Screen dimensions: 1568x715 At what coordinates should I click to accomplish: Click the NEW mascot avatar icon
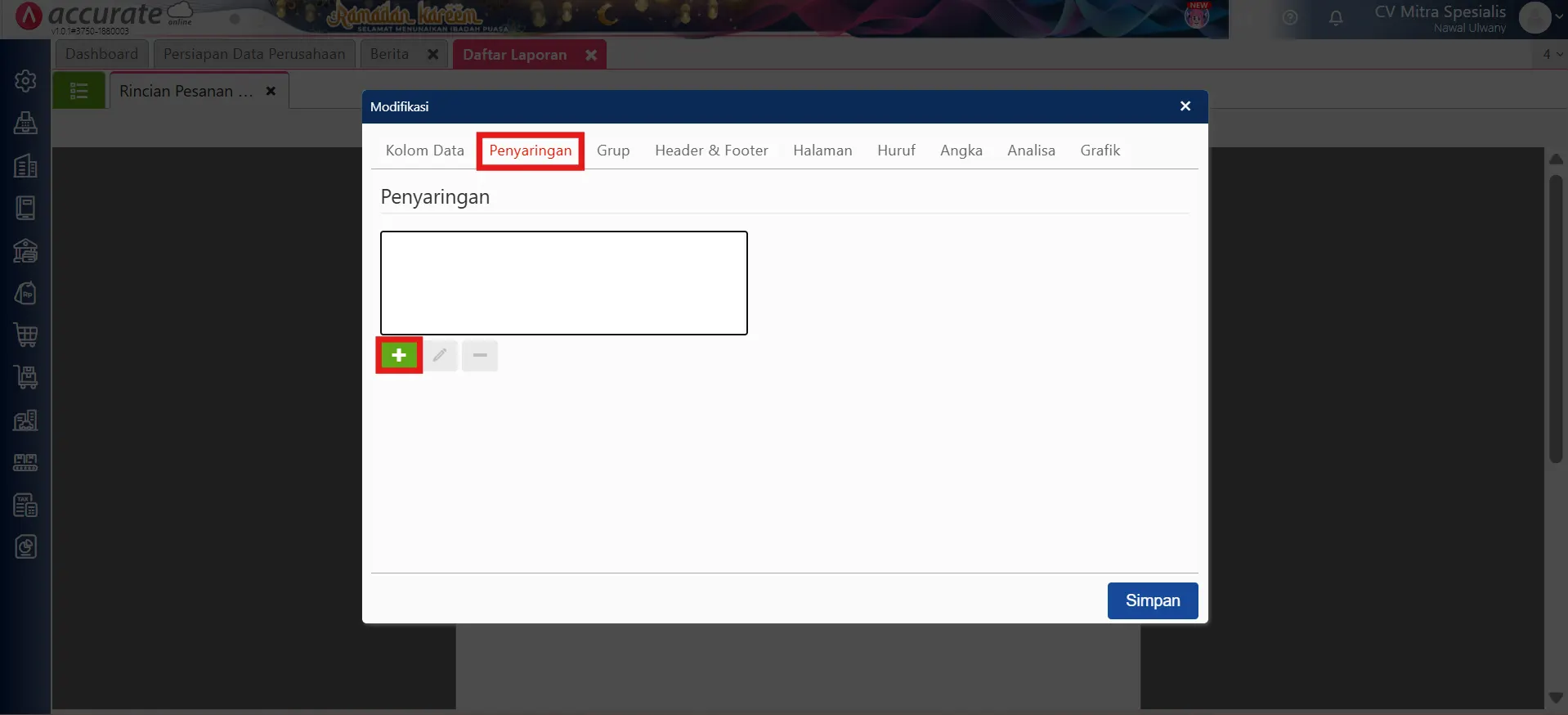[1197, 16]
